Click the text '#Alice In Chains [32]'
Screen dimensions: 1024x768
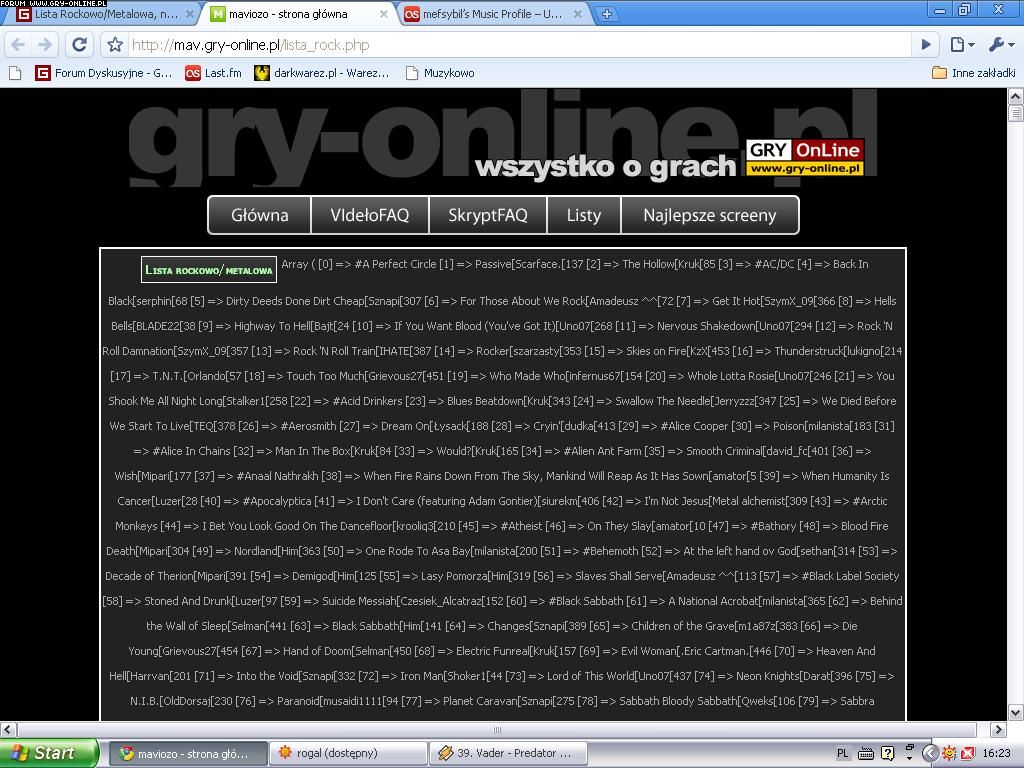pos(202,451)
